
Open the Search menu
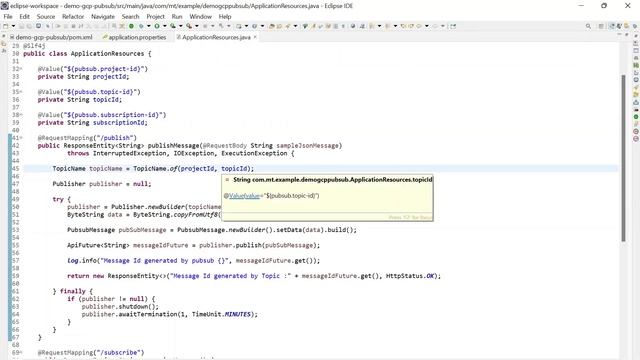point(131,16)
